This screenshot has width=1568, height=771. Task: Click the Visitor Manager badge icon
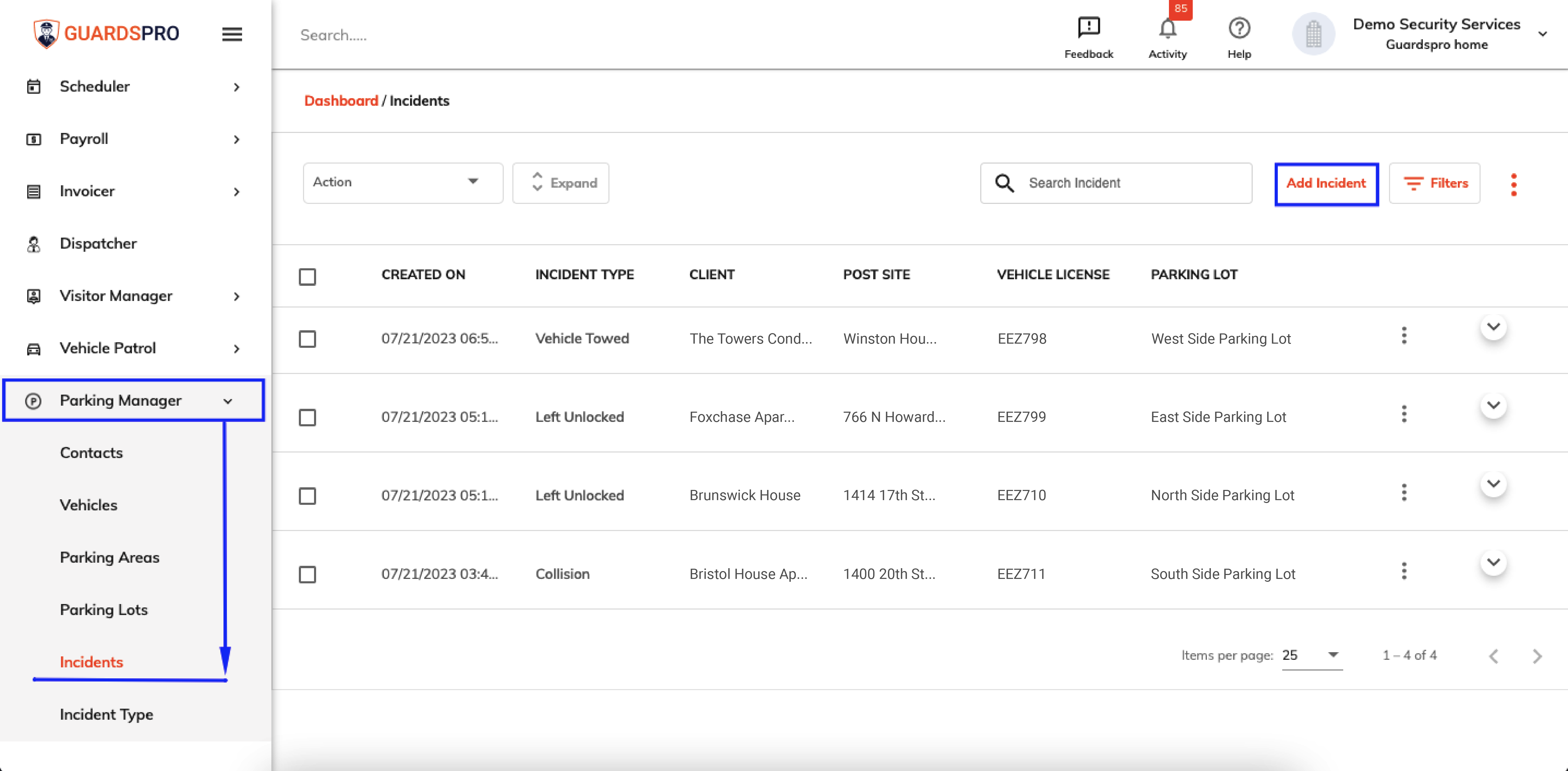(34, 296)
